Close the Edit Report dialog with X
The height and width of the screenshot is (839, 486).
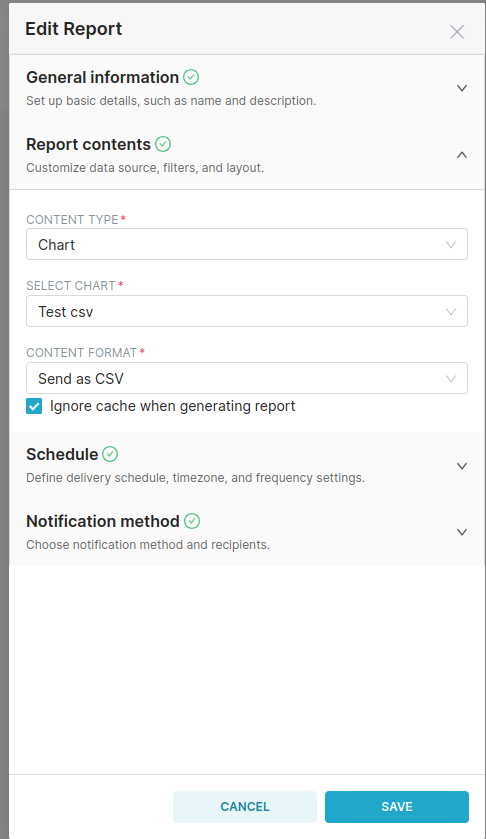pos(457,32)
